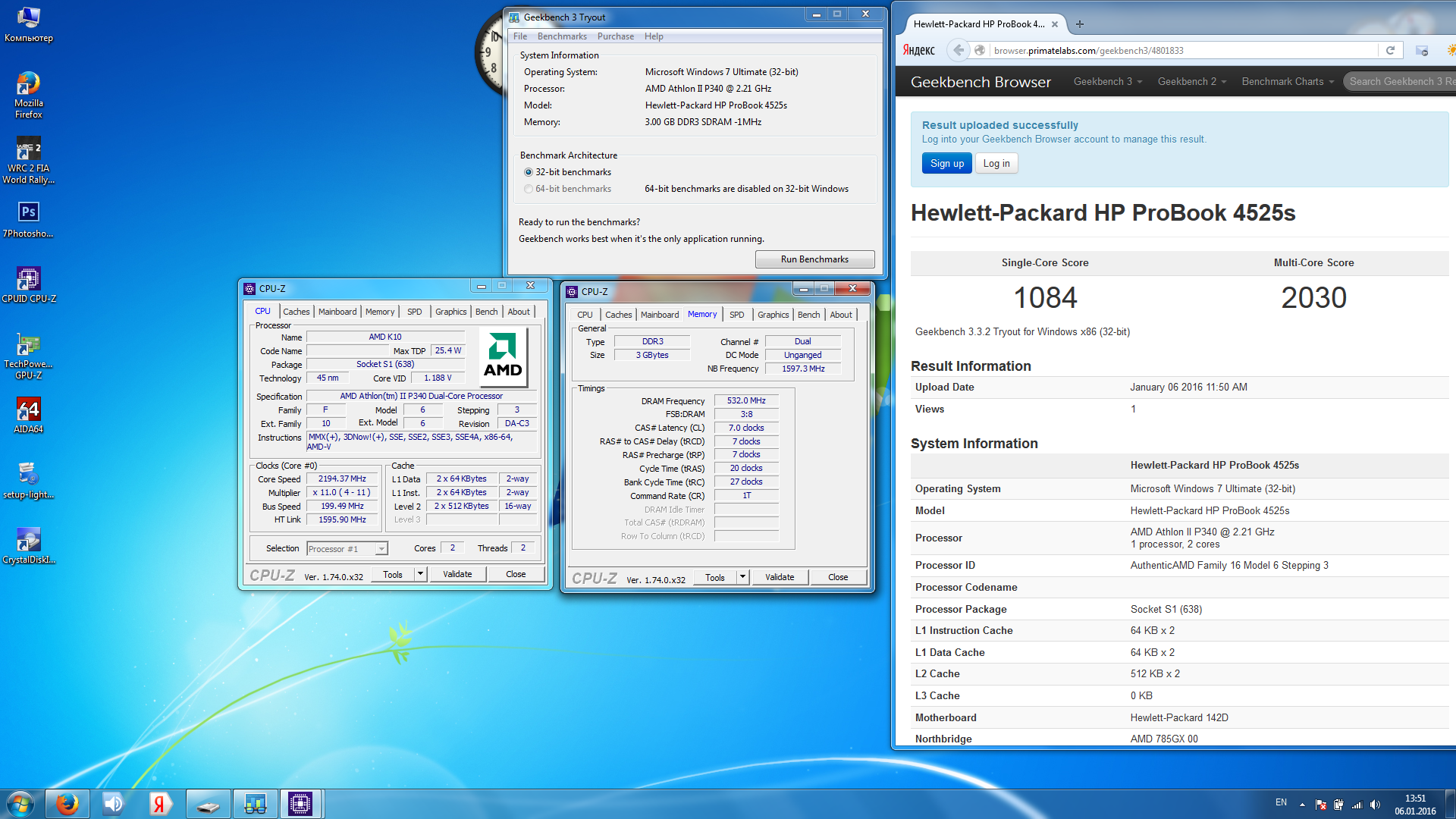Image resolution: width=1456 pixels, height=819 pixels.
Task: Open the volume speaker tray icon
Action: pos(1375,805)
